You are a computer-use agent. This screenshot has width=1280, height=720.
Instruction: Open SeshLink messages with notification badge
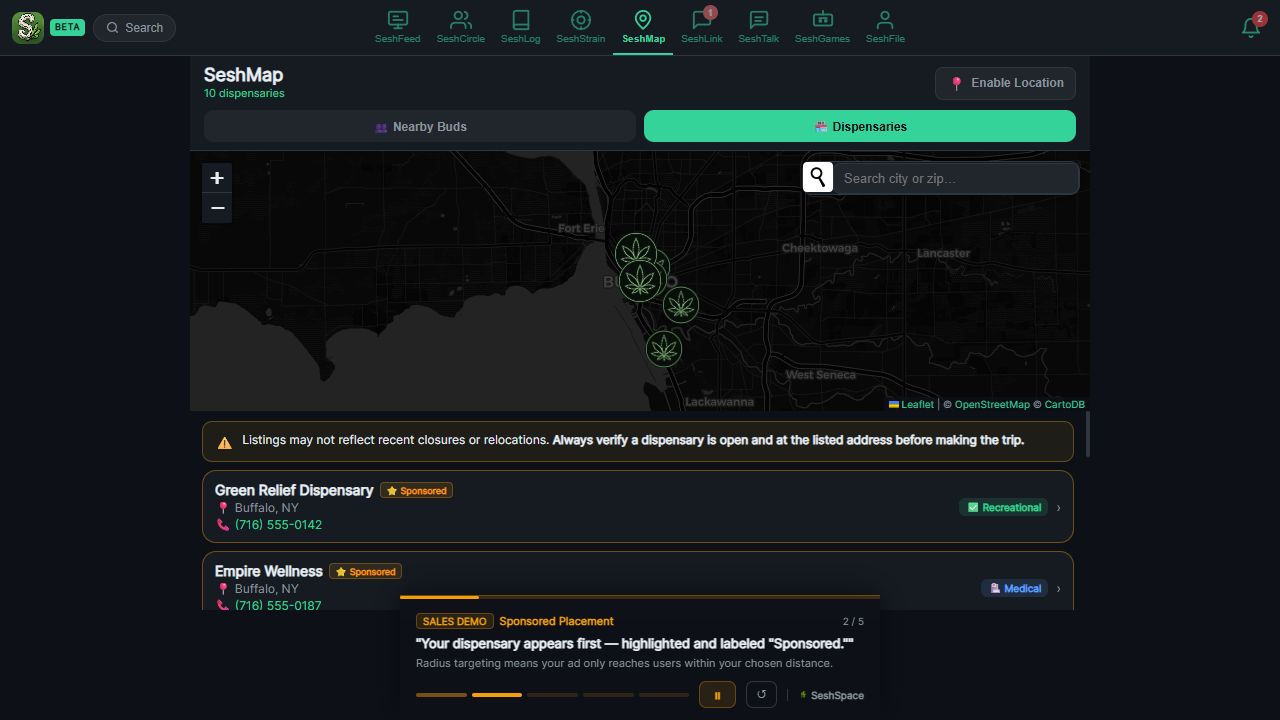pyautogui.click(x=701, y=27)
